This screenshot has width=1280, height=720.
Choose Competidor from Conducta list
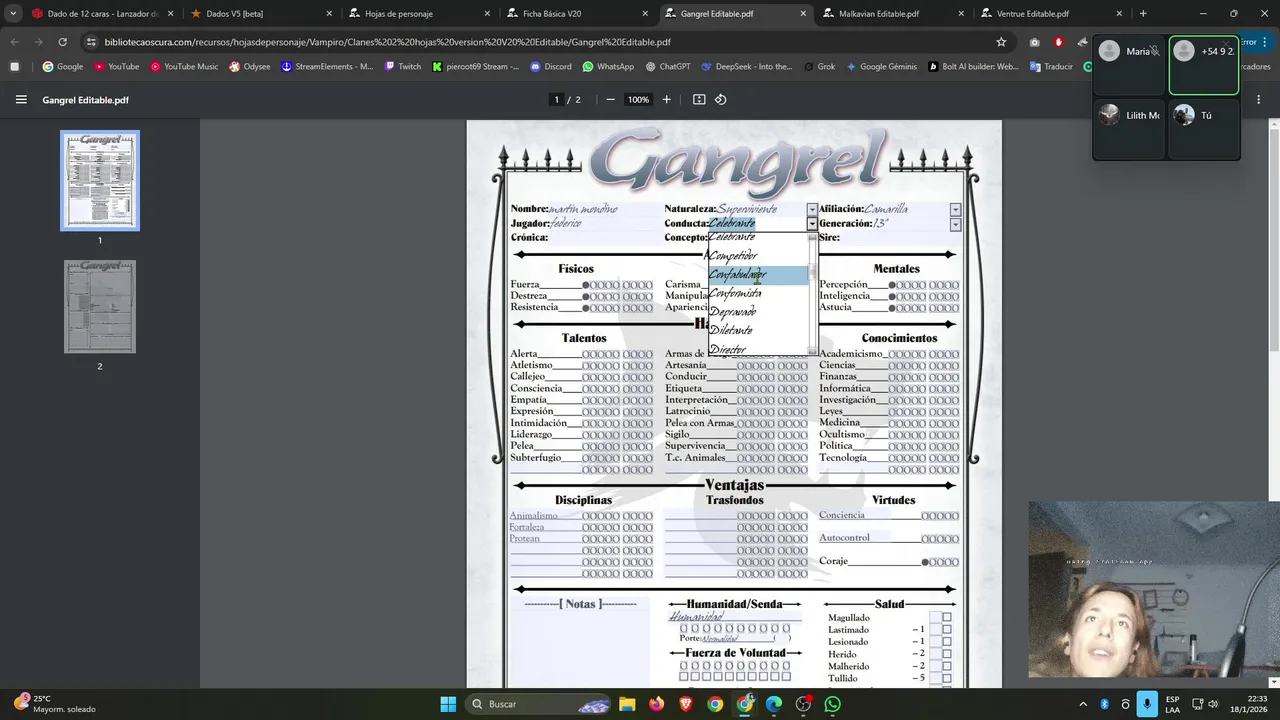click(758, 256)
